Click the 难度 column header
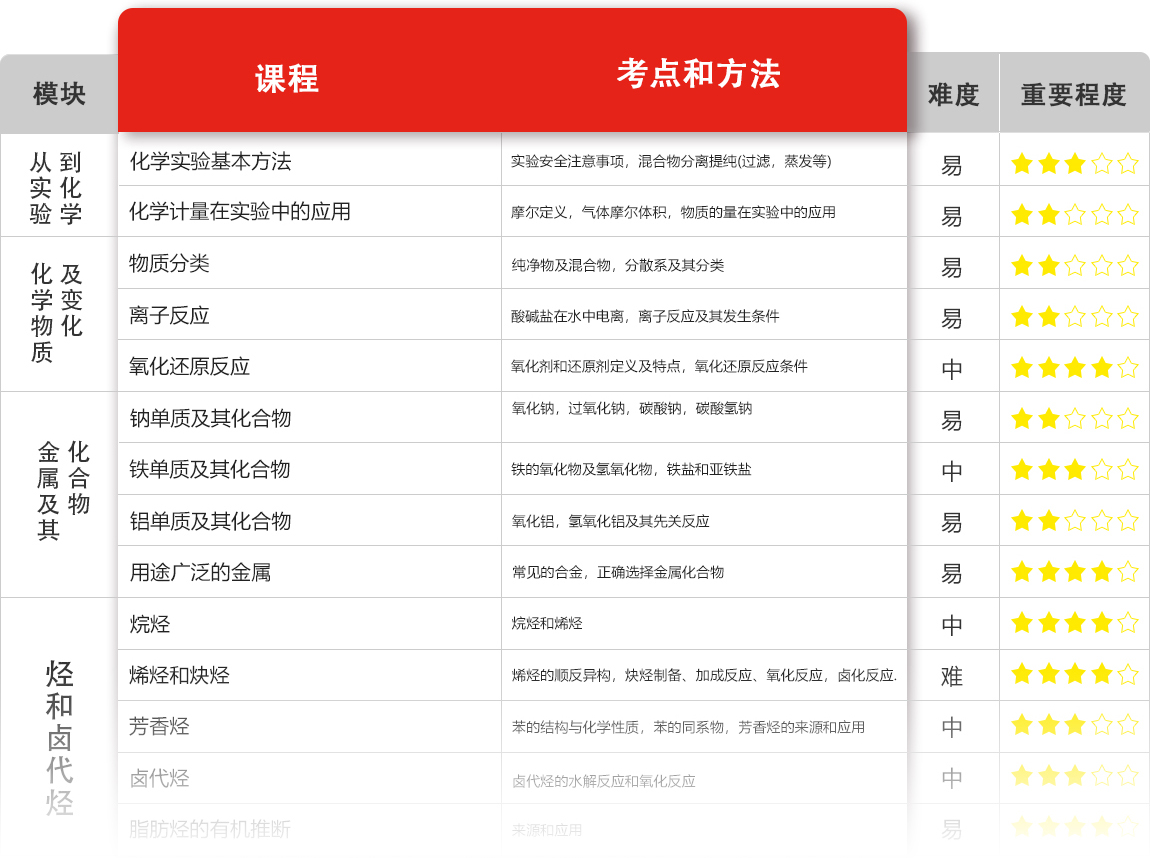Screen dimensions: 1150x858 [x=953, y=95]
